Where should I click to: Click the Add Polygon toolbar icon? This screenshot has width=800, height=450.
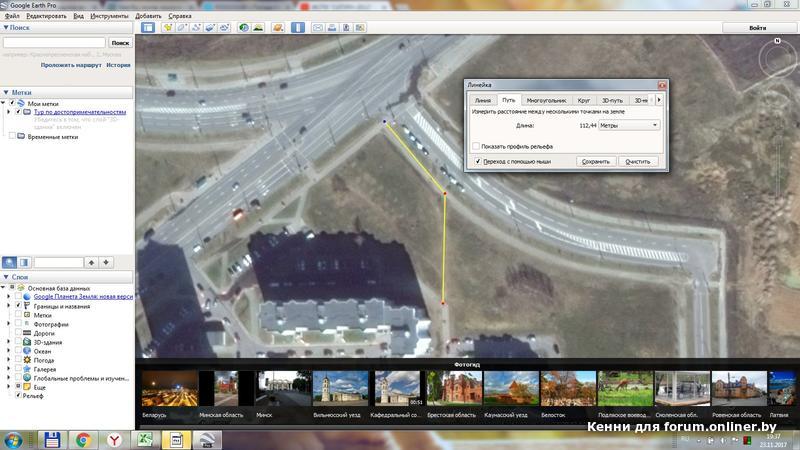182,27
